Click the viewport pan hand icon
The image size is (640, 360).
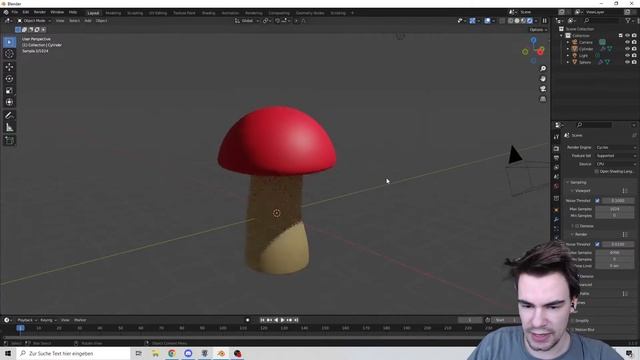click(x=543, y=79)
